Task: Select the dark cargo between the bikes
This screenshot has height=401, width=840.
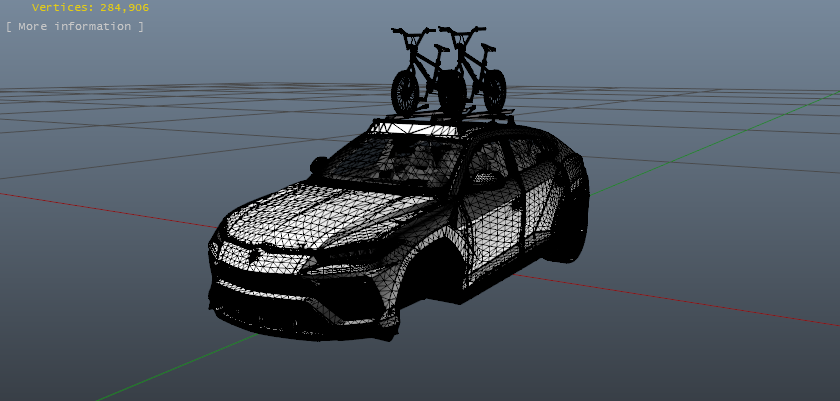Action: [451, 97]
